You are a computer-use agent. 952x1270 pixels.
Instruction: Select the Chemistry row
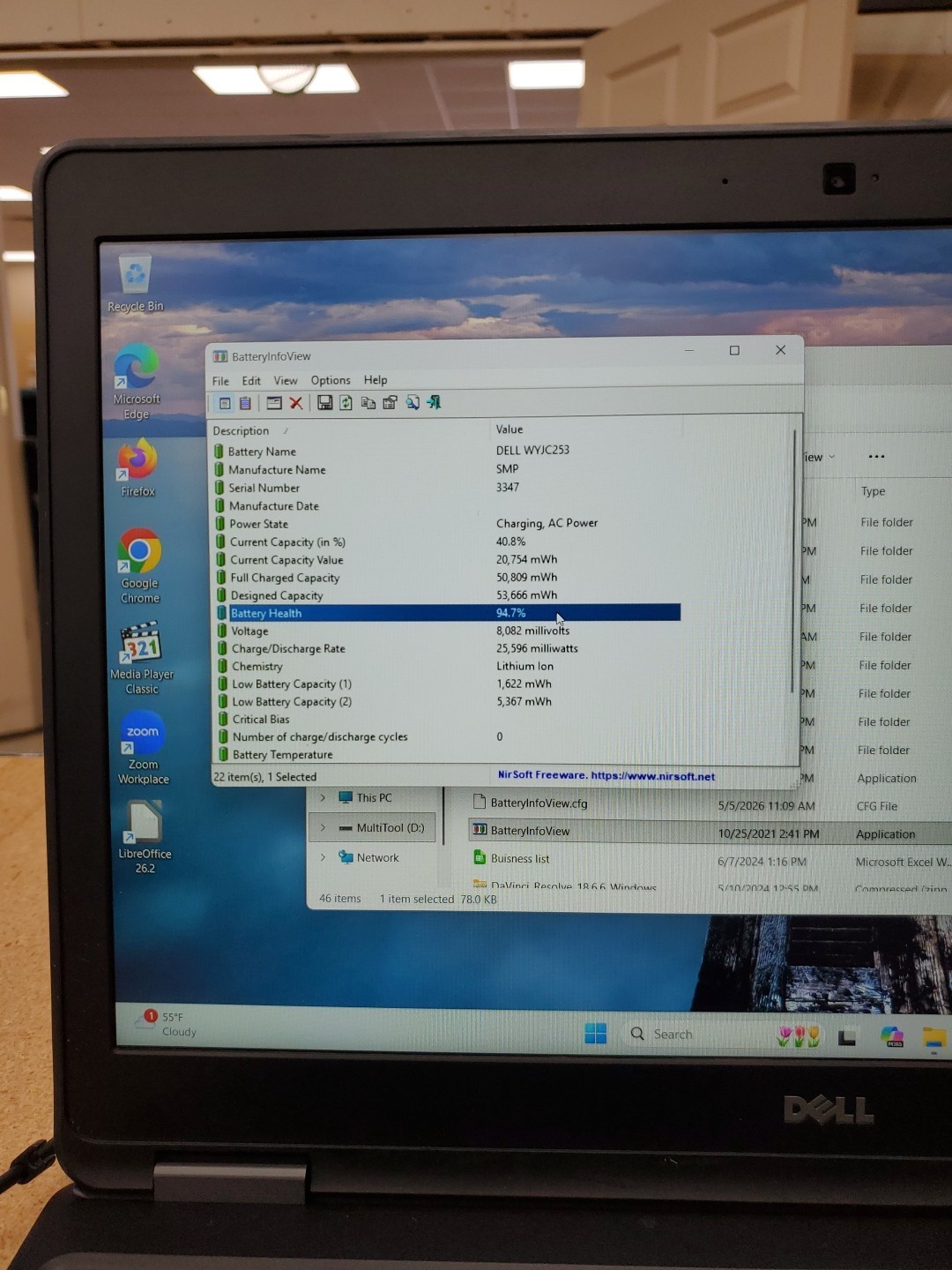tap(446, 666)
